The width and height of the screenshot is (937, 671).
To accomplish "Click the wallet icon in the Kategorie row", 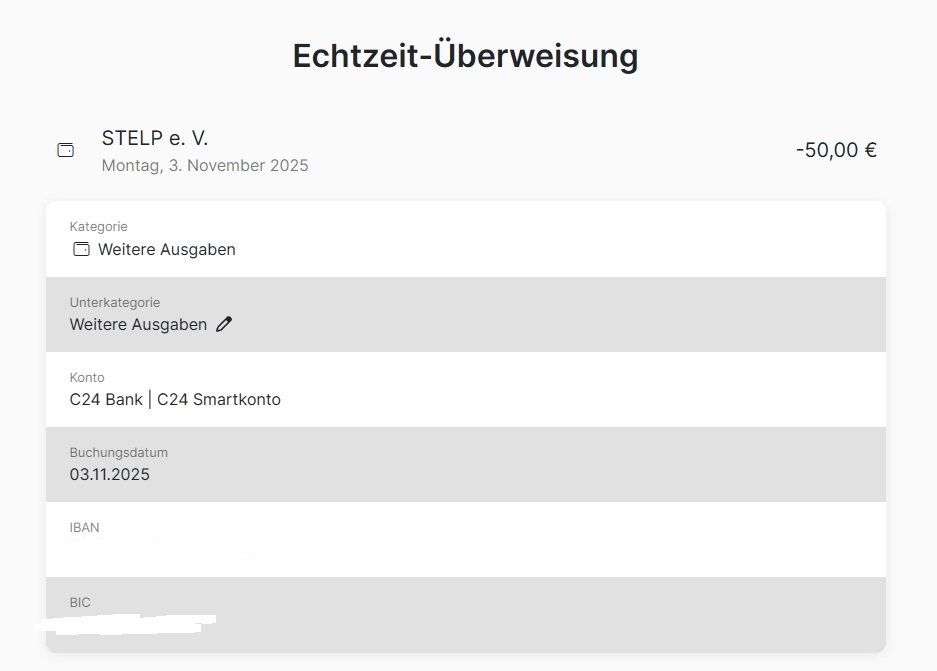I will [x=82, y=249].
